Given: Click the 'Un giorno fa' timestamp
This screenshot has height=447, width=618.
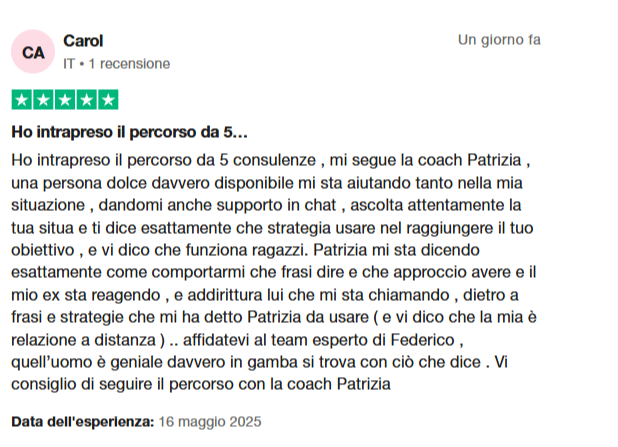Looking at the screenshot, I should [x=499, y=40].
